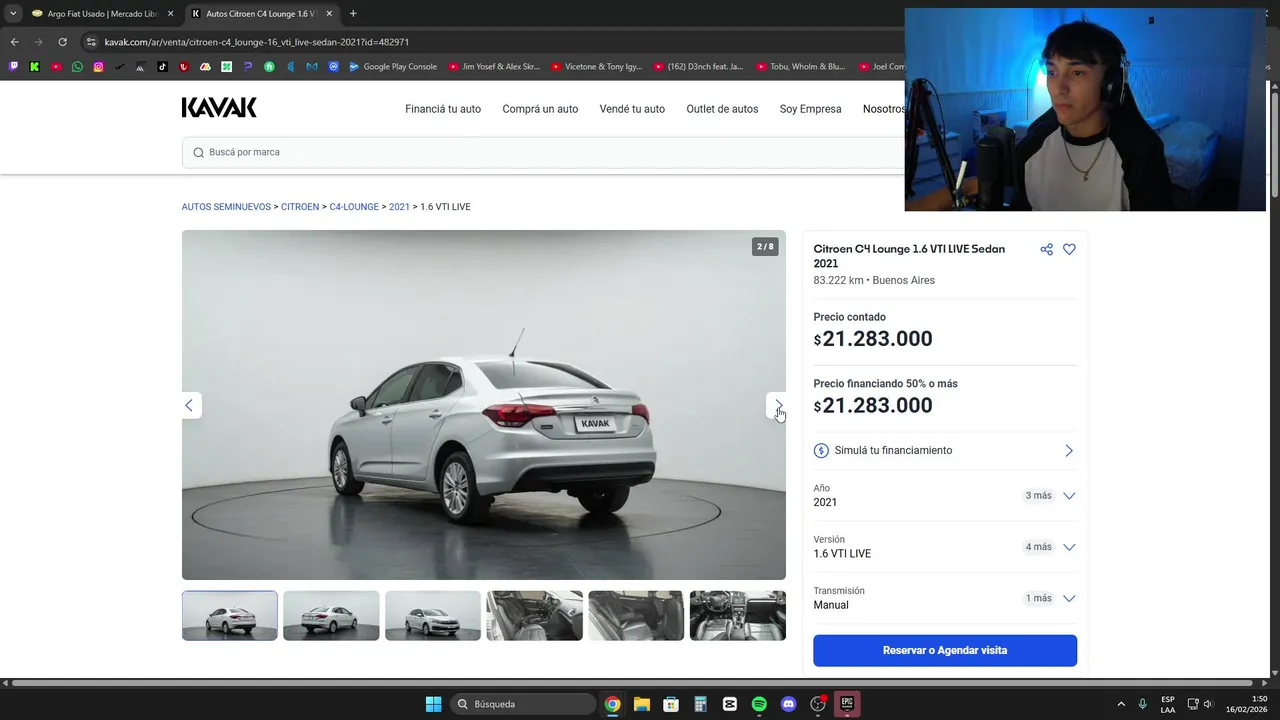Click the Kavak logo
The height and width of the screenshot is (720, 1280).
[x=219, y=108]
